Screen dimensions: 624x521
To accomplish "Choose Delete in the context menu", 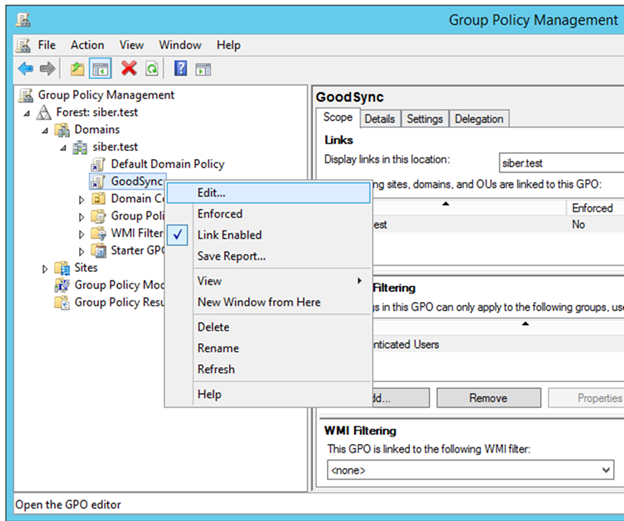I will click(x=269, y=327).
